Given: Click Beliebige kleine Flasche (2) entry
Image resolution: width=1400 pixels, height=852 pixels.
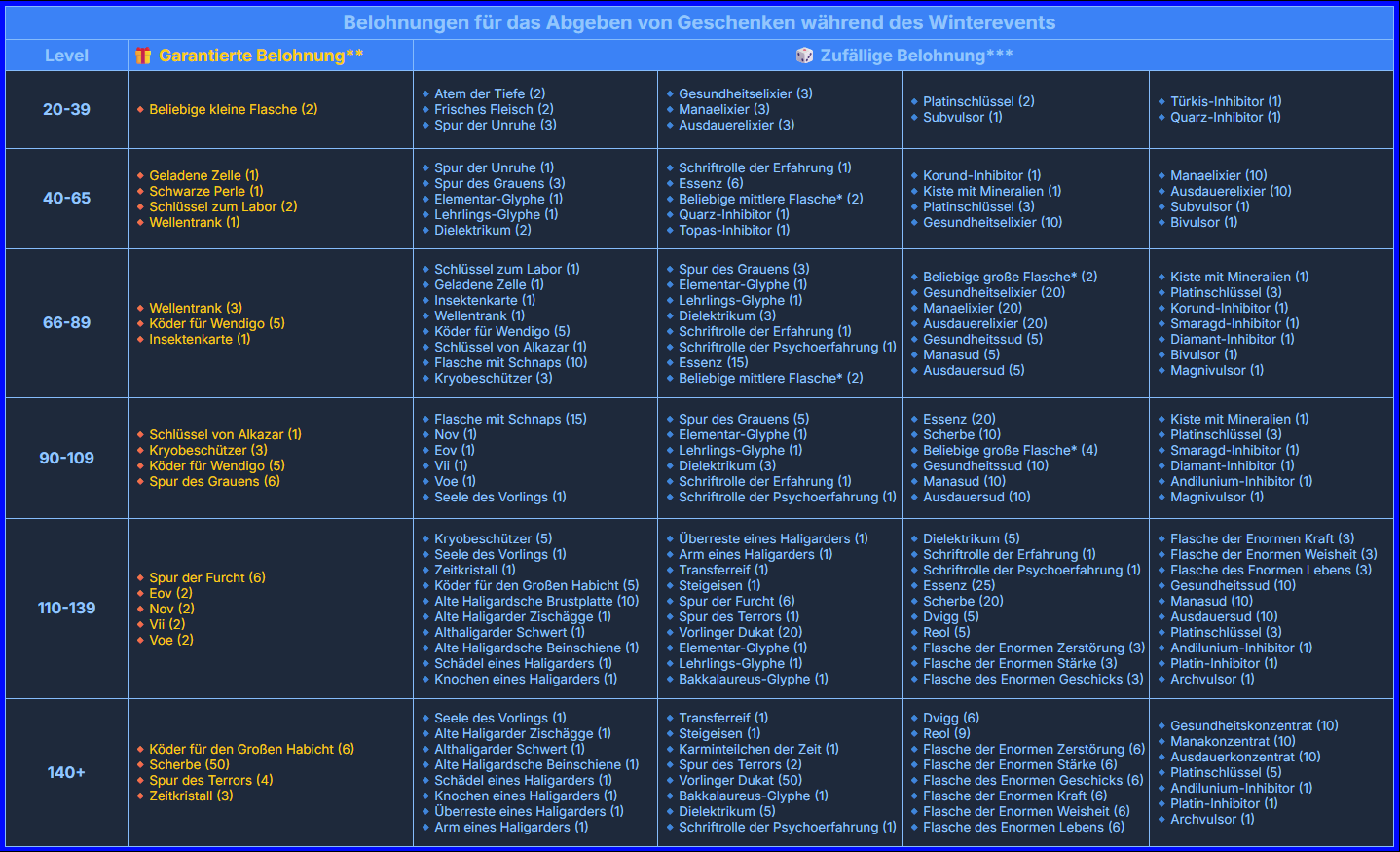Looking at the screenshot, I should click(233, 109).
